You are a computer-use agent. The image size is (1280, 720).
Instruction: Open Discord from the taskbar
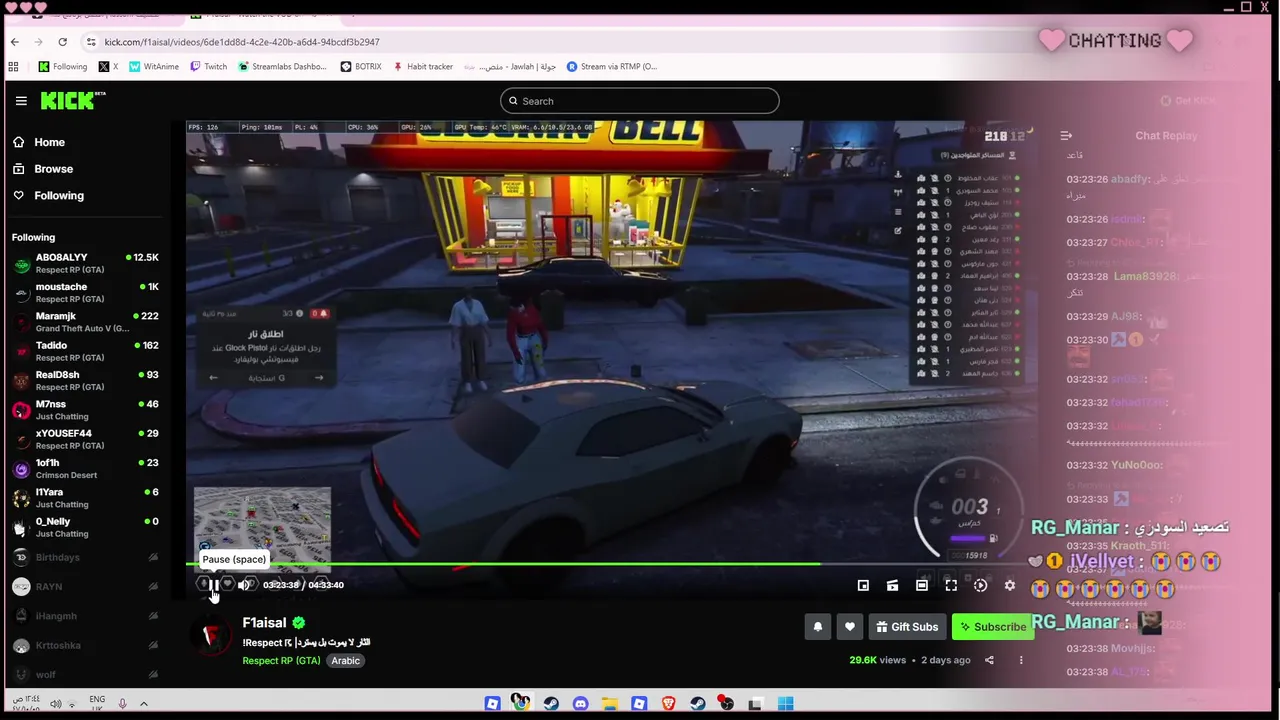coord(580,704)
